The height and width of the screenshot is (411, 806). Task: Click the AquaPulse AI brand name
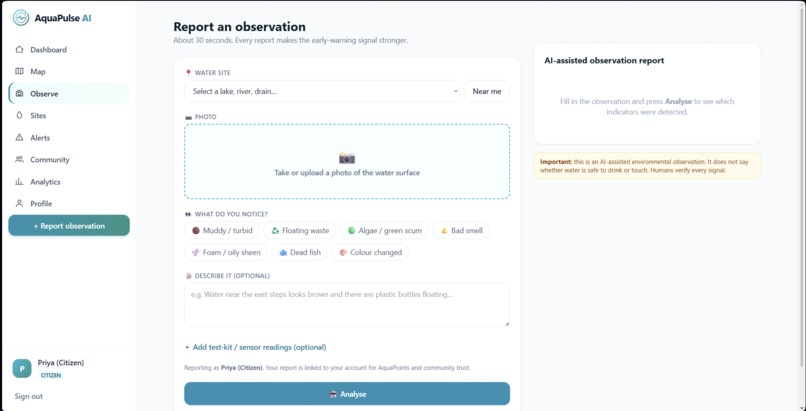pyautogui.click(x=63, y=18)
